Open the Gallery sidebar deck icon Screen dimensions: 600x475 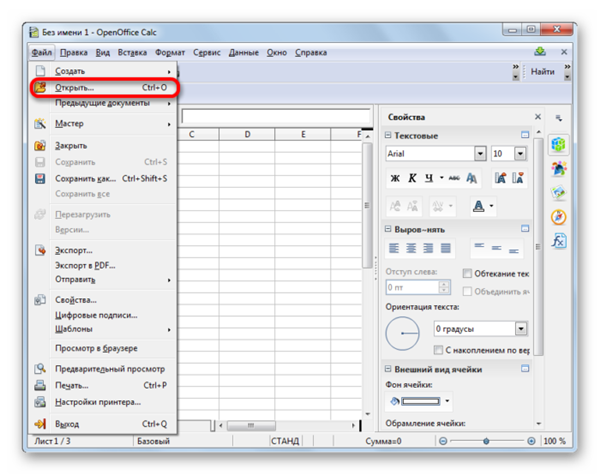point(559,193)
